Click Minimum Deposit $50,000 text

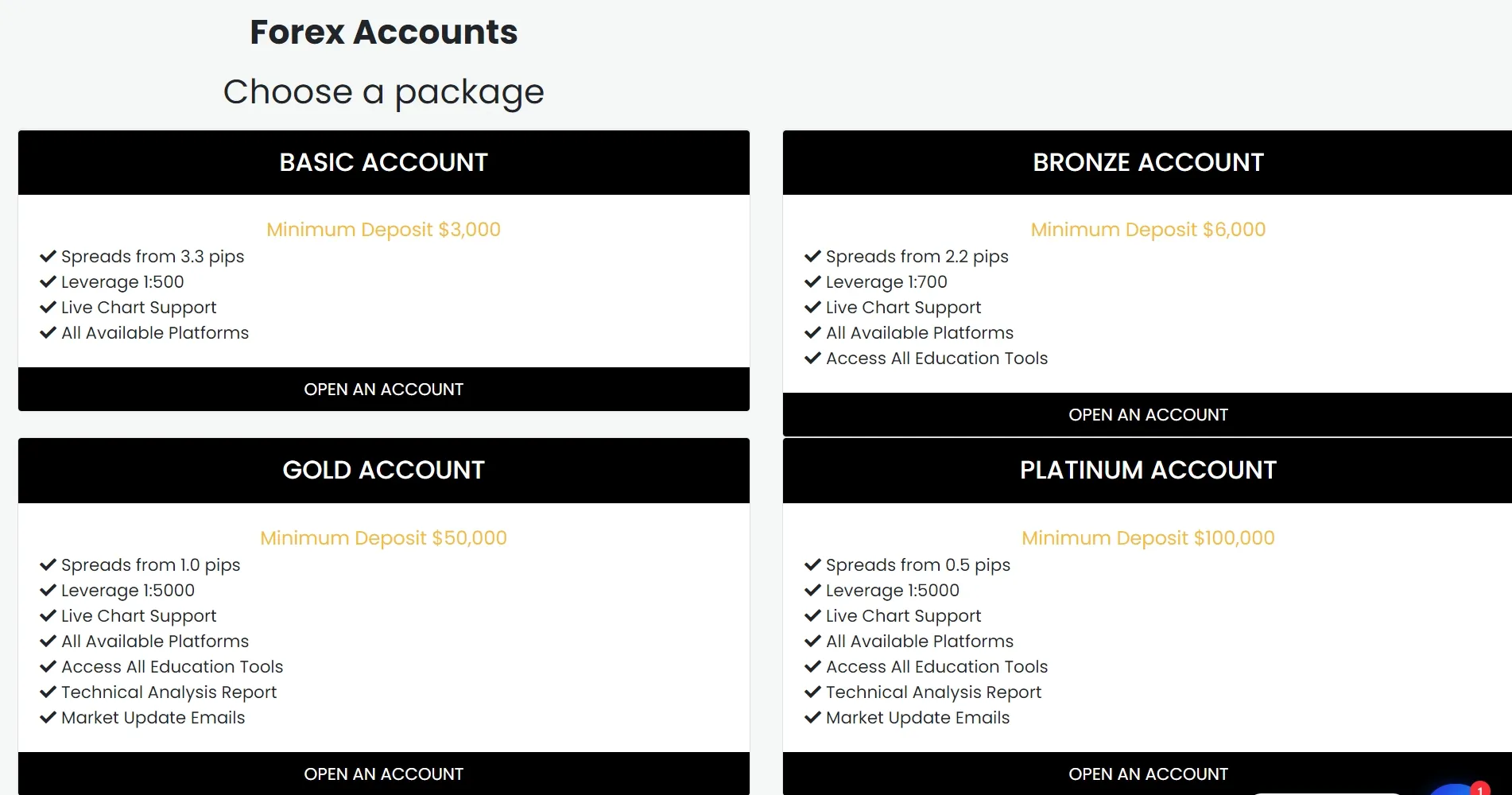(x=383, y=538)
